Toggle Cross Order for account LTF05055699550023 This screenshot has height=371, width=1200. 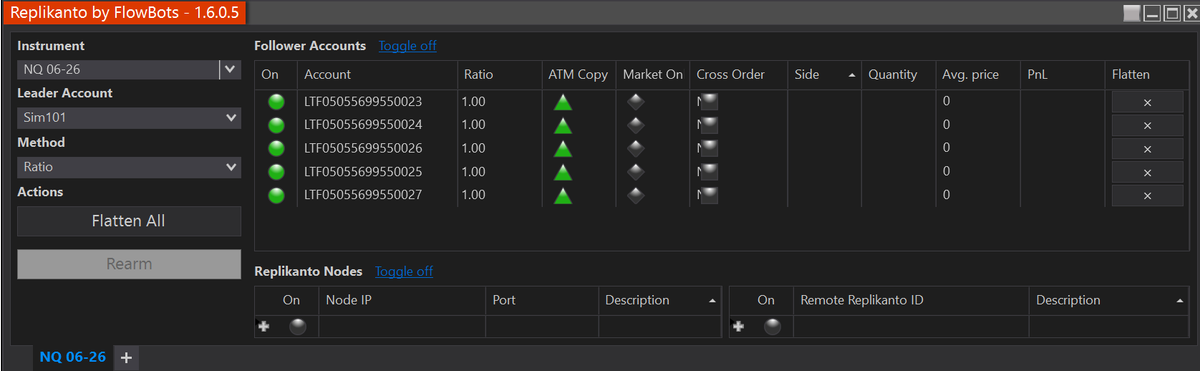709,101
